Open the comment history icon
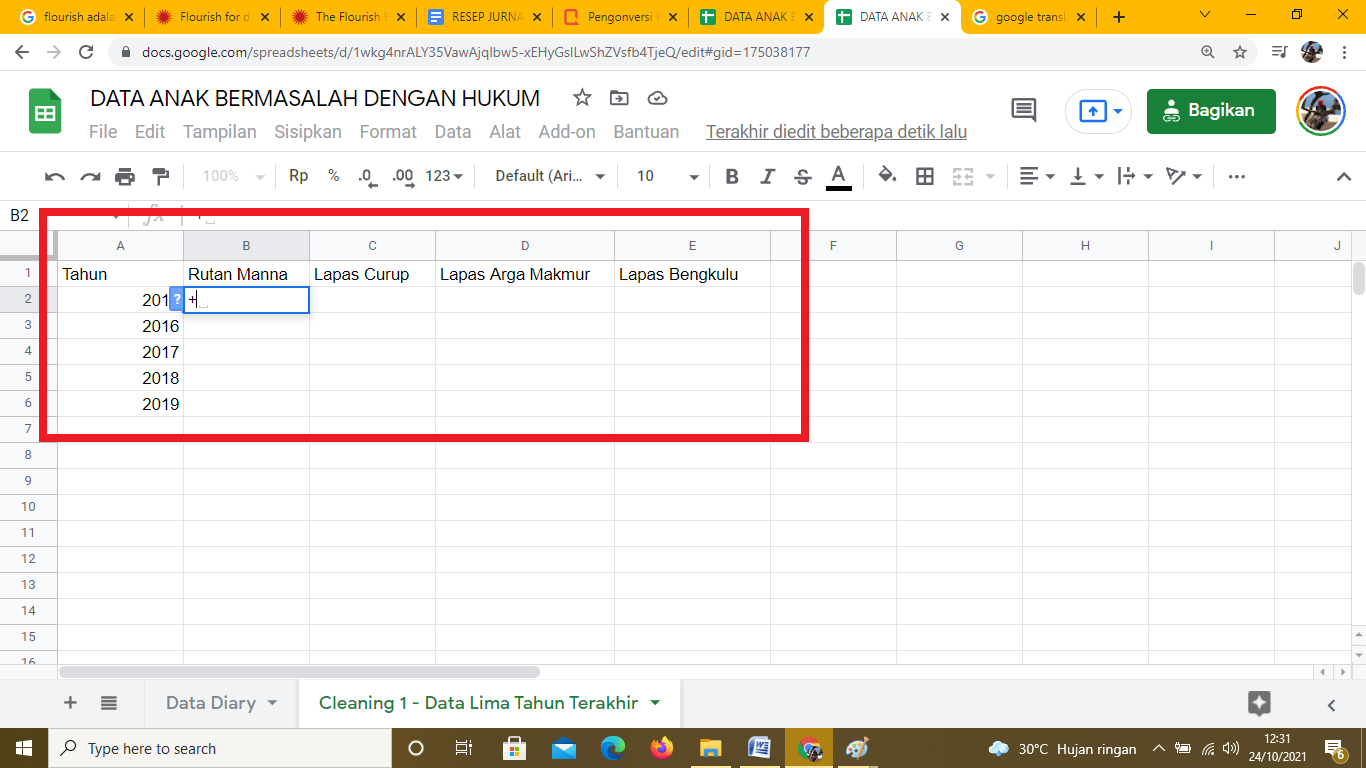Image resolution: width=1366 pixels, height=768 pixels. 1024,111
